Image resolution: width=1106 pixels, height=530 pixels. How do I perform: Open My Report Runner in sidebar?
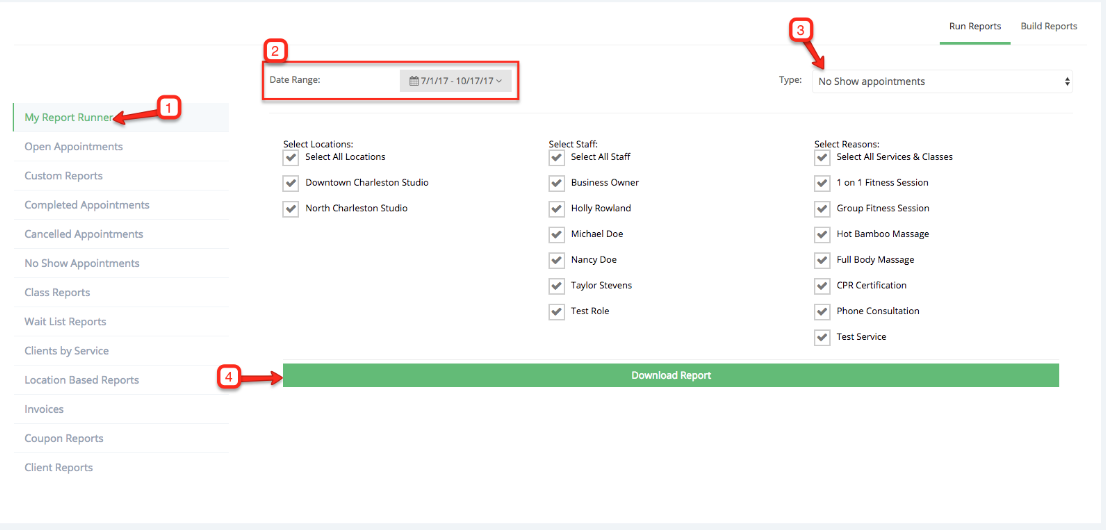[68, 117]
